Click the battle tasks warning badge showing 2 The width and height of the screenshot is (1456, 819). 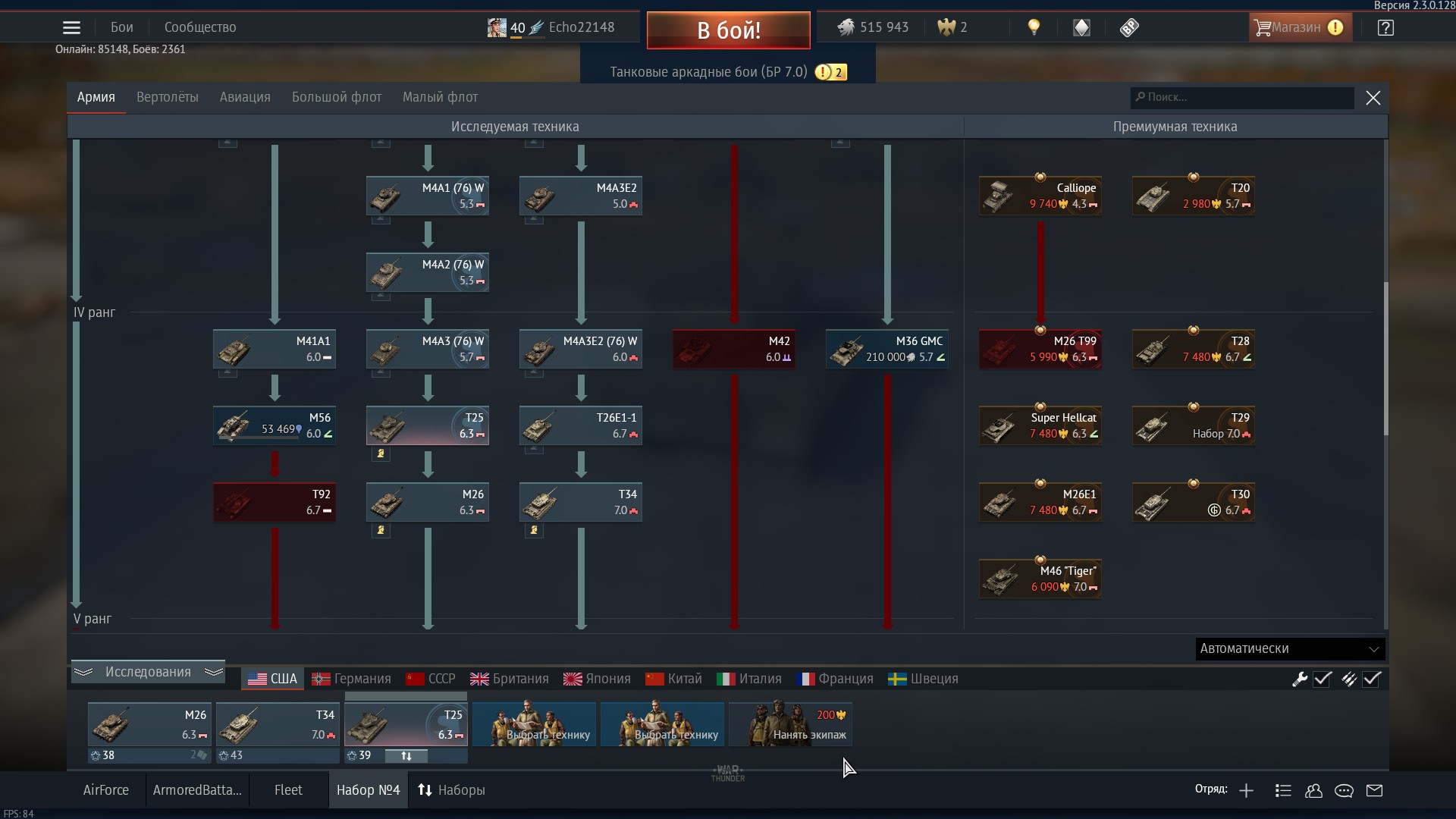831,72
